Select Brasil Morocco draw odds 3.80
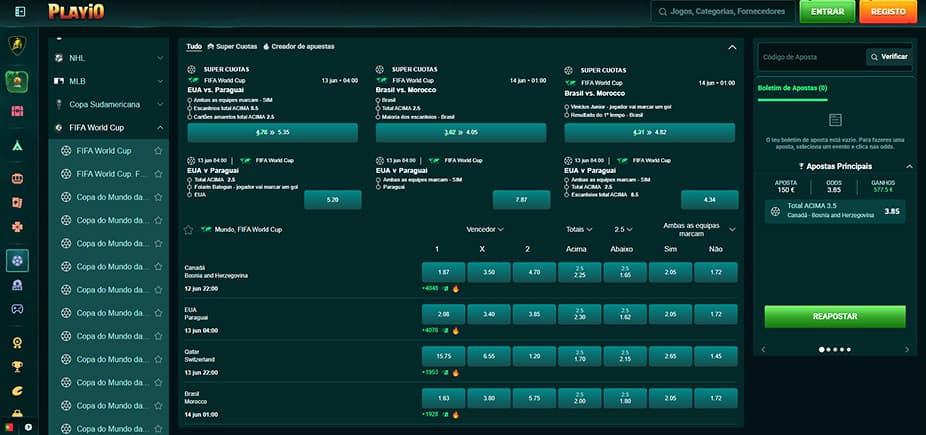Screen dimensions: 926x435 click(x=489, y=398)
